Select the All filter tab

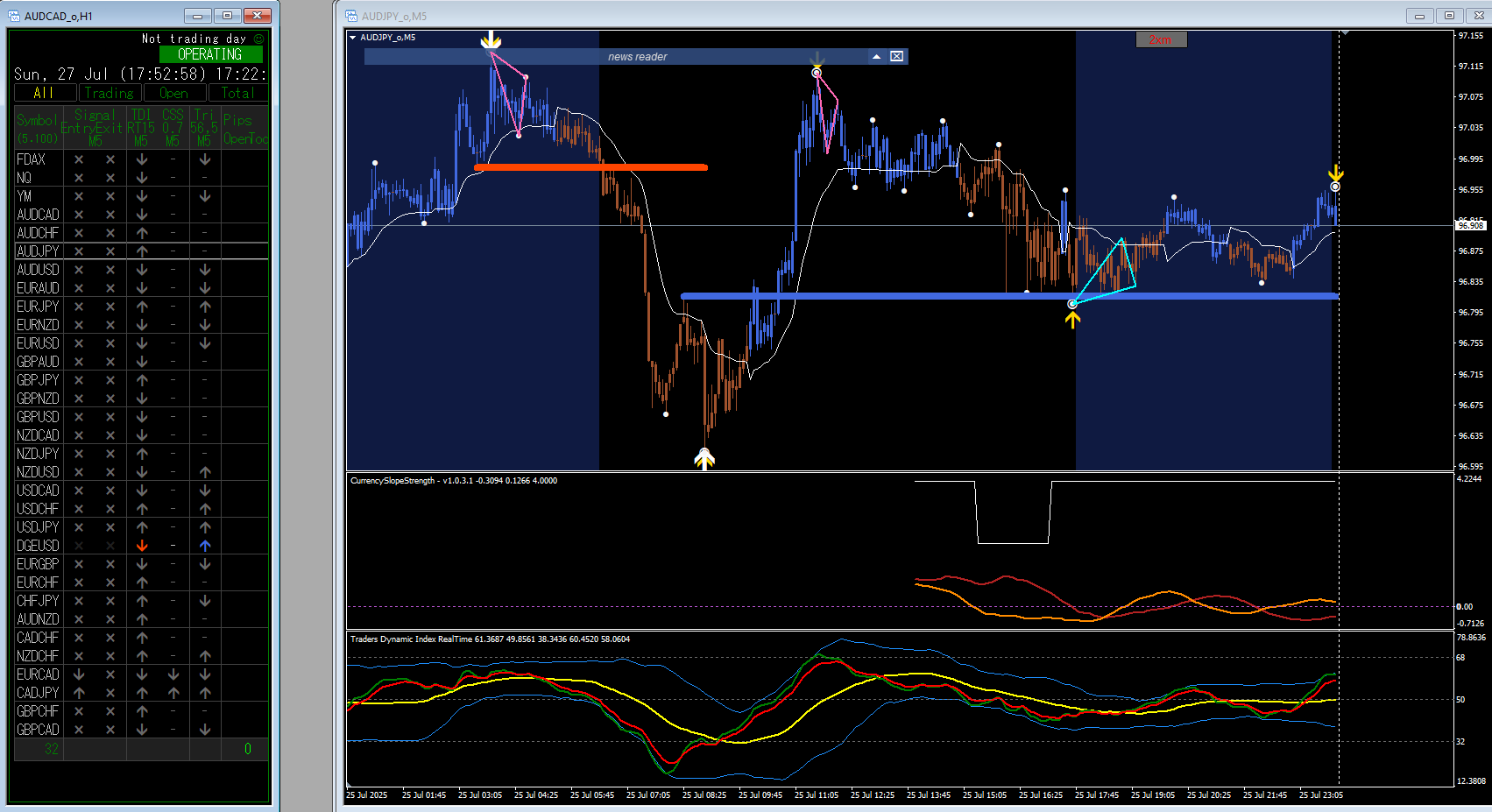(x=45, y=93)
